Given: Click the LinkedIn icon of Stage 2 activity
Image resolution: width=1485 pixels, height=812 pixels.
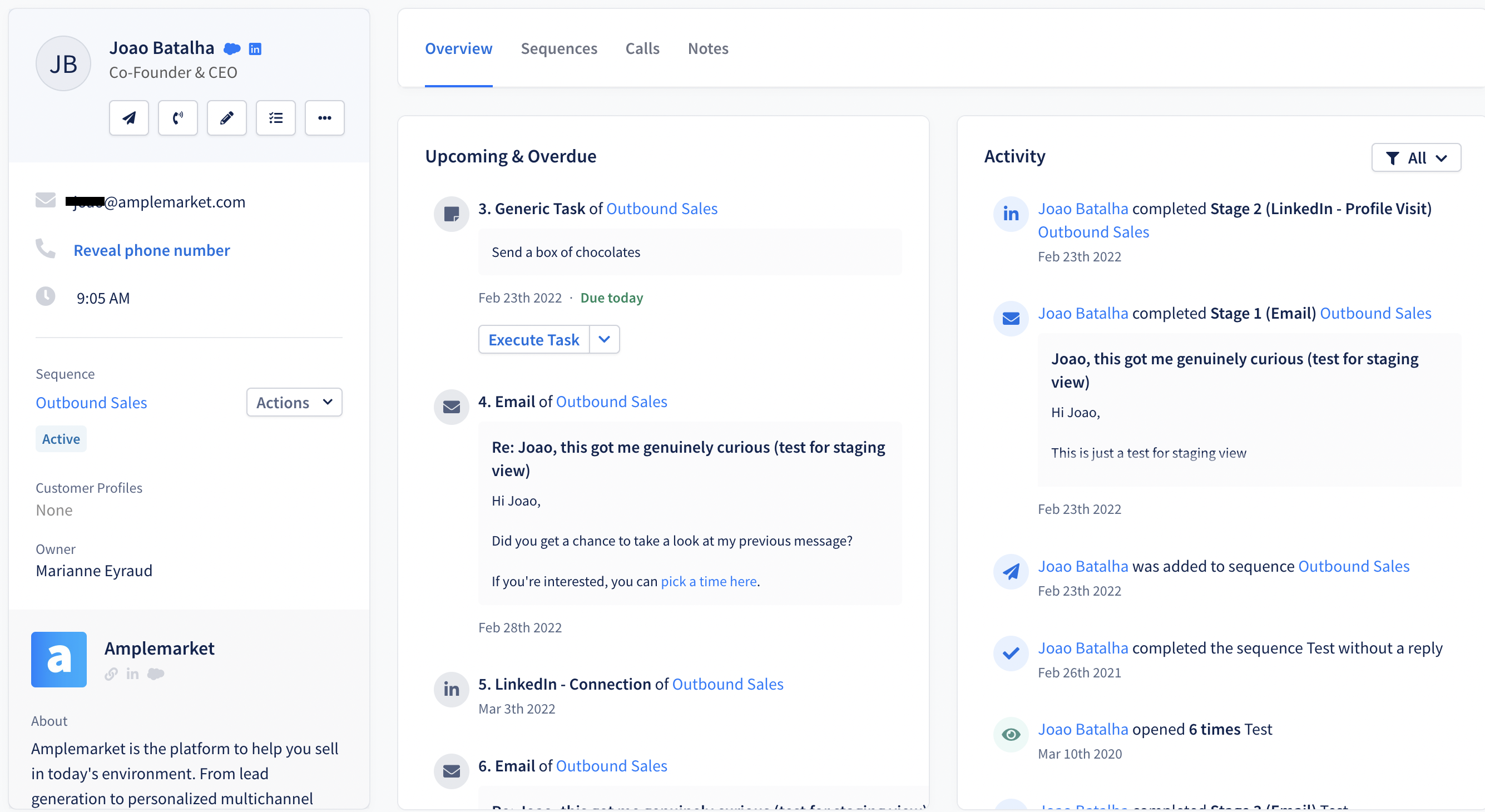Looking at the screenshot, I should 1011,214.
